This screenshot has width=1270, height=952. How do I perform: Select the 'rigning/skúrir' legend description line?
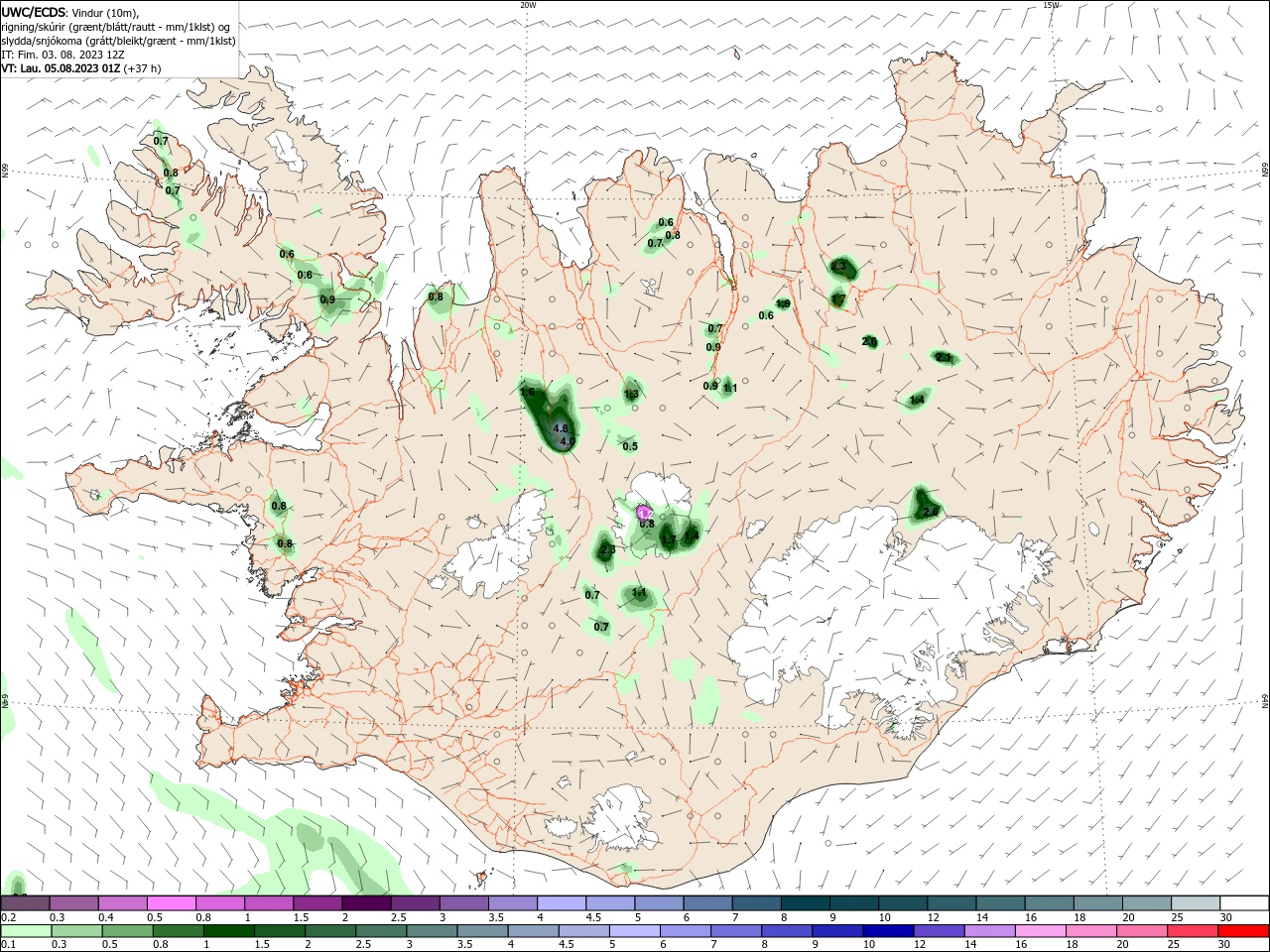pyautogui.click(x=116, y=27)
